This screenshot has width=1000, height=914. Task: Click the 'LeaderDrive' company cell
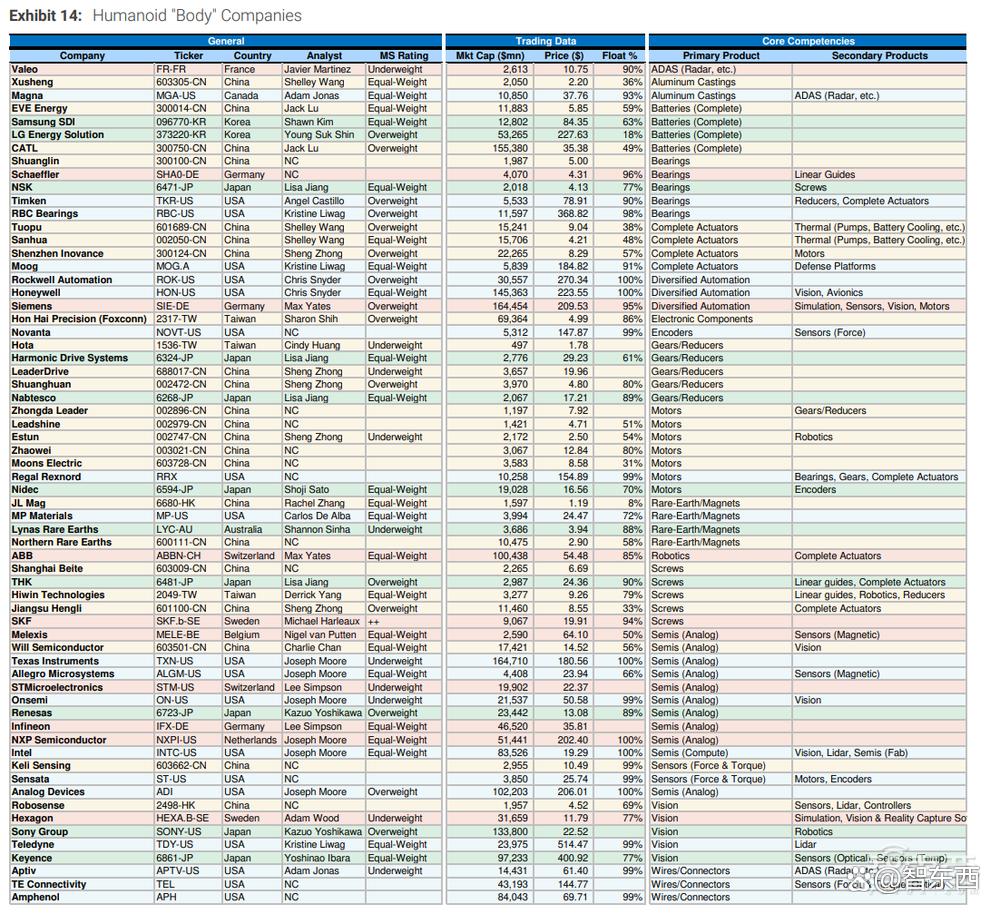[x=40, y=371]
